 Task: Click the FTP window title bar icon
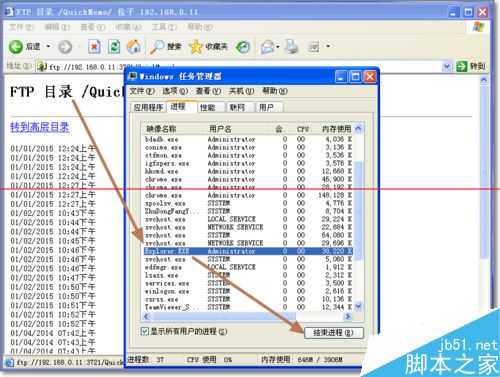tap(9, 12)
